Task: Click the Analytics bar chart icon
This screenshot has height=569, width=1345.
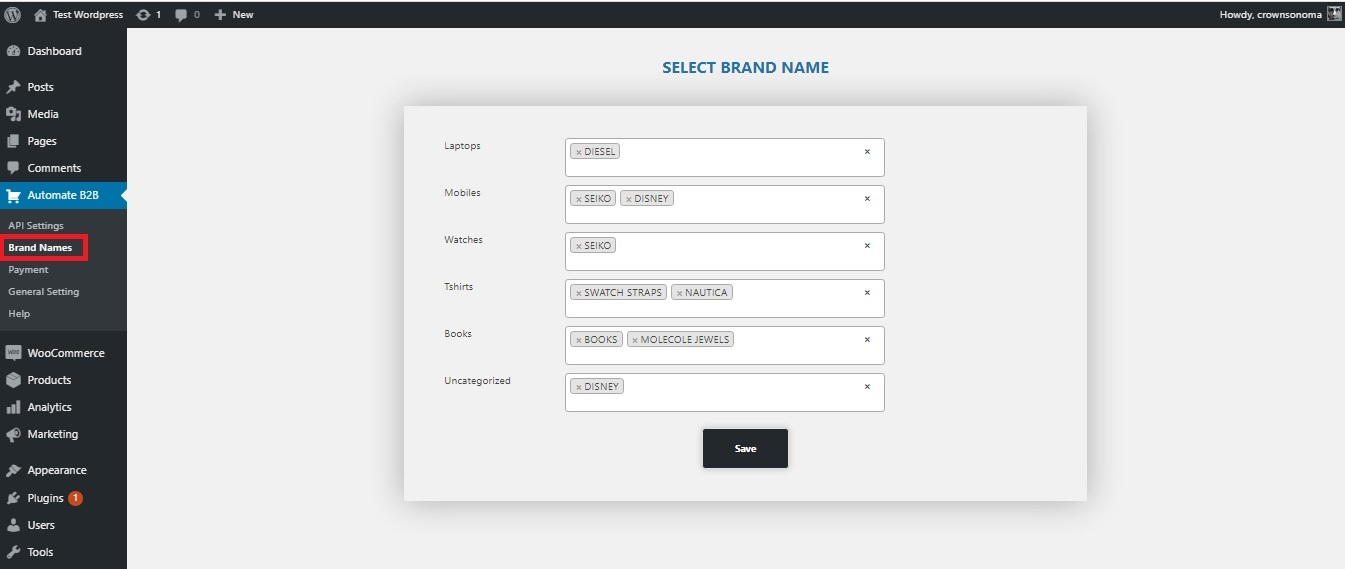Action: (13, 407)
